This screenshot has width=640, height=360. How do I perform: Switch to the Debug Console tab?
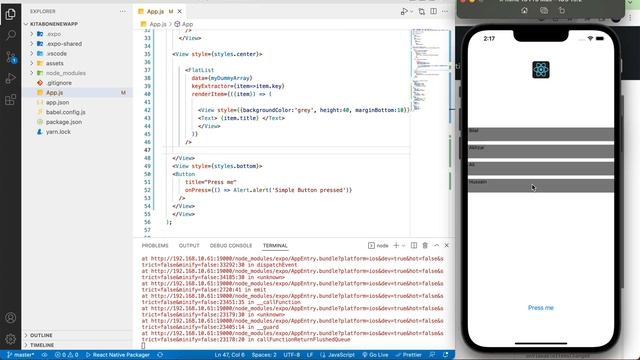(x=231, y=246)
